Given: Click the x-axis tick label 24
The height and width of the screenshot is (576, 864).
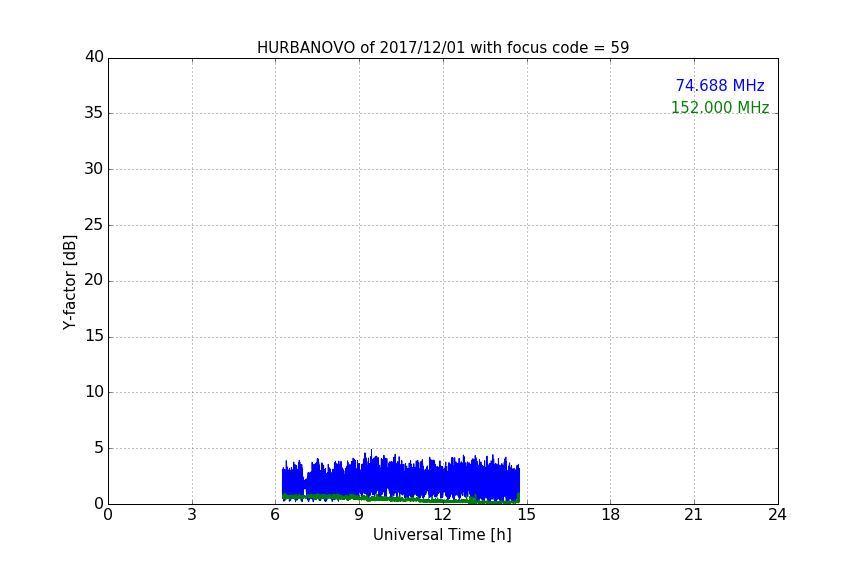Looking at the screenshot, I should pos(777,515).
